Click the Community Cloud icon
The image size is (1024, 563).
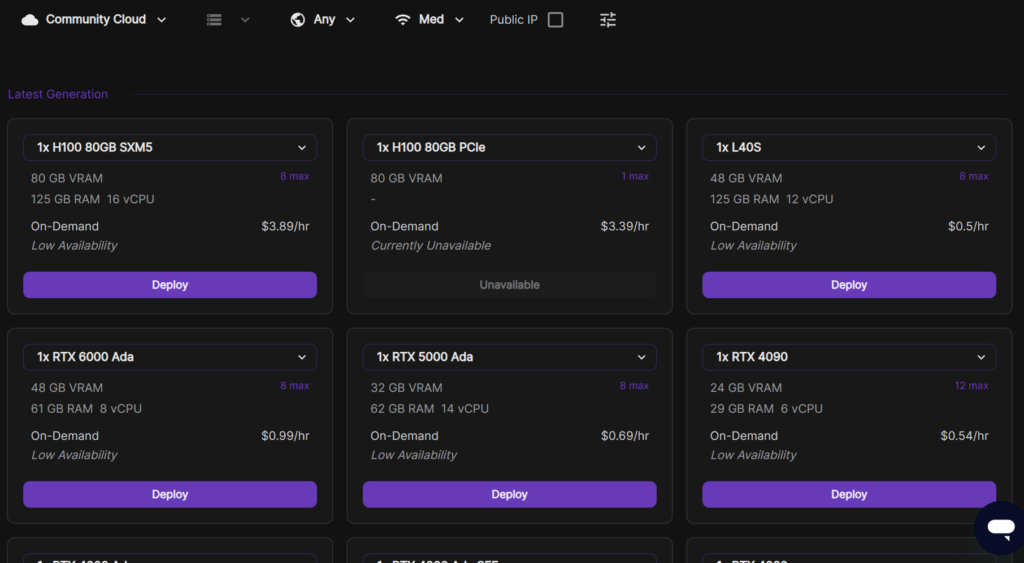click(30, 20)
